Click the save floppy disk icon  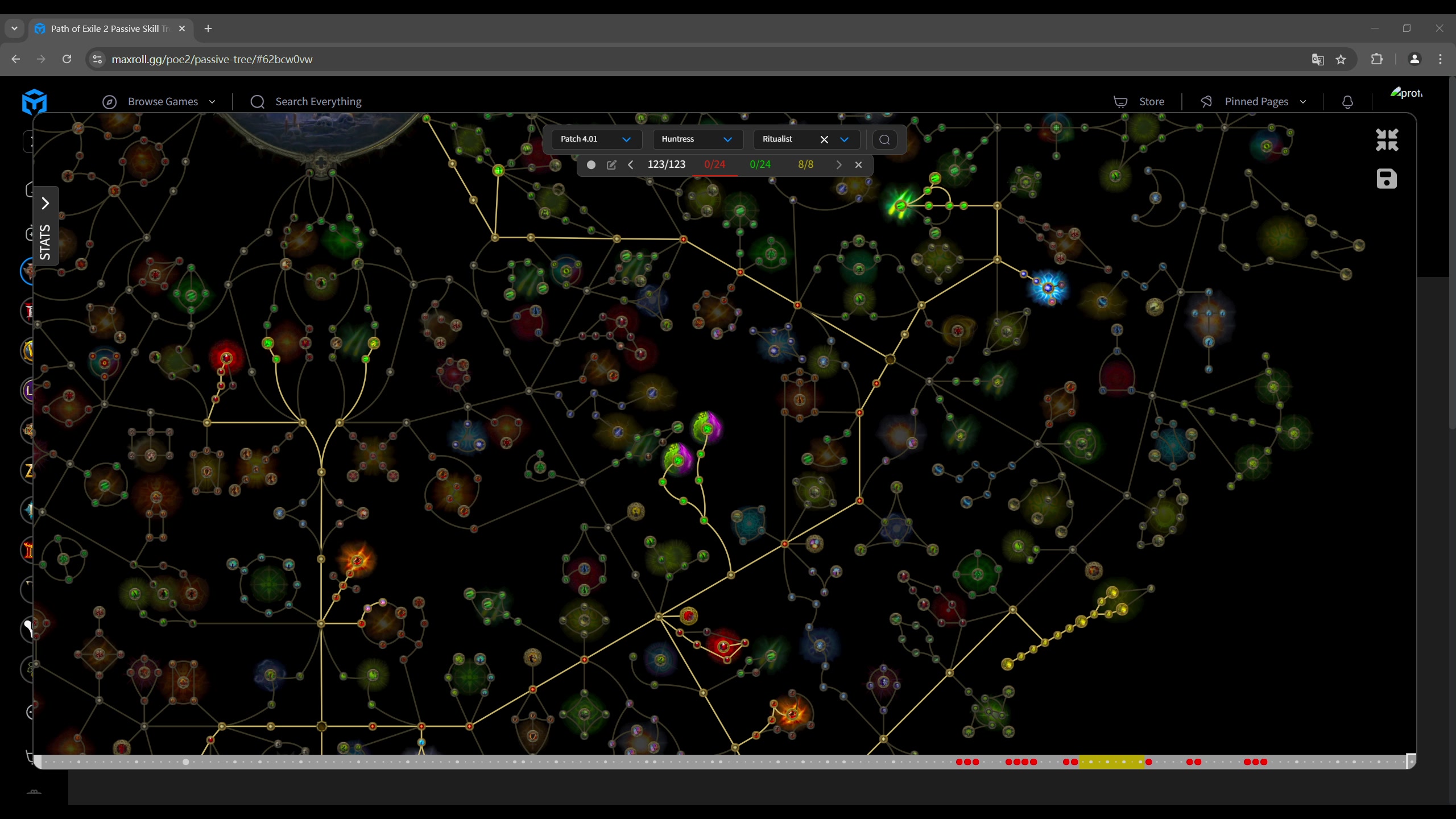tap(1387, 179)
